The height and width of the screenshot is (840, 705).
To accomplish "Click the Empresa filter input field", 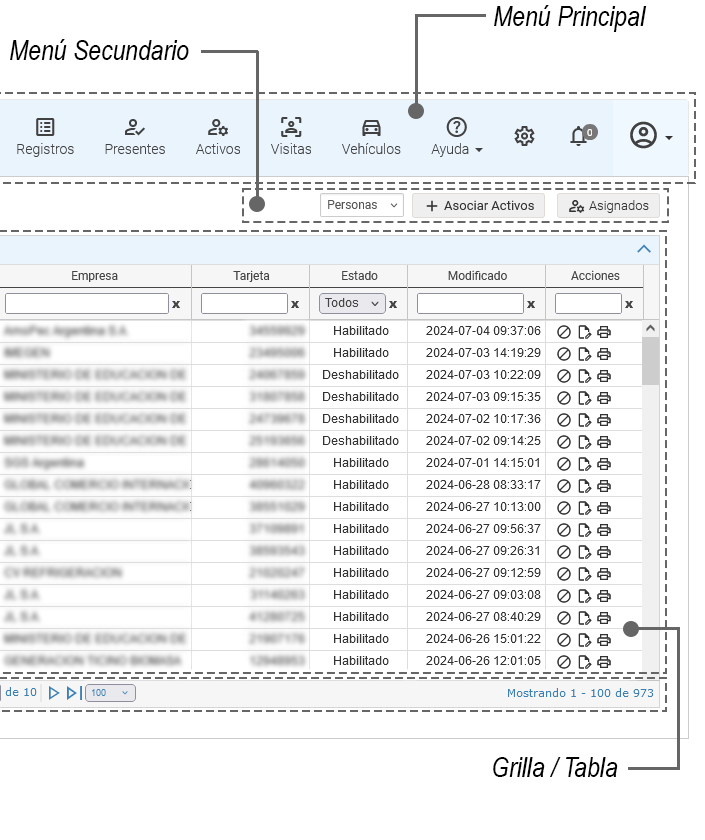I will pos(86,303).
